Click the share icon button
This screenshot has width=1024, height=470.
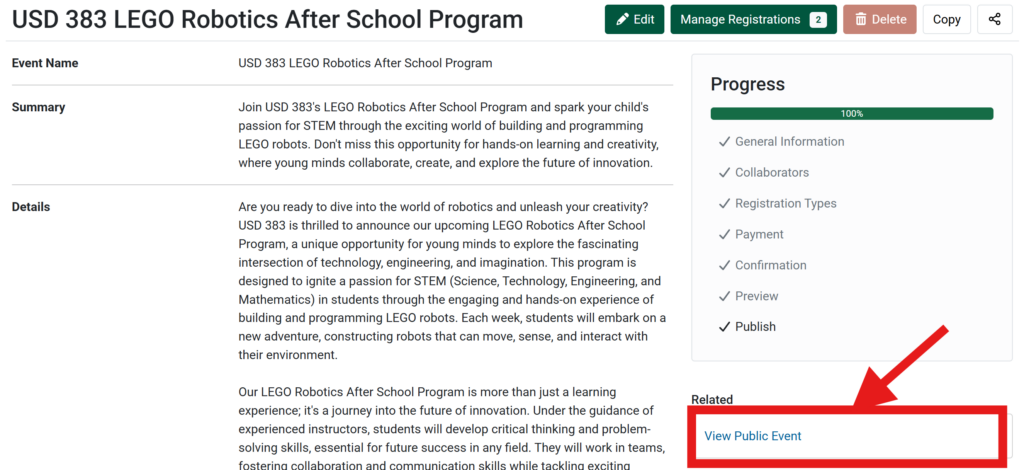coord(994,19)
